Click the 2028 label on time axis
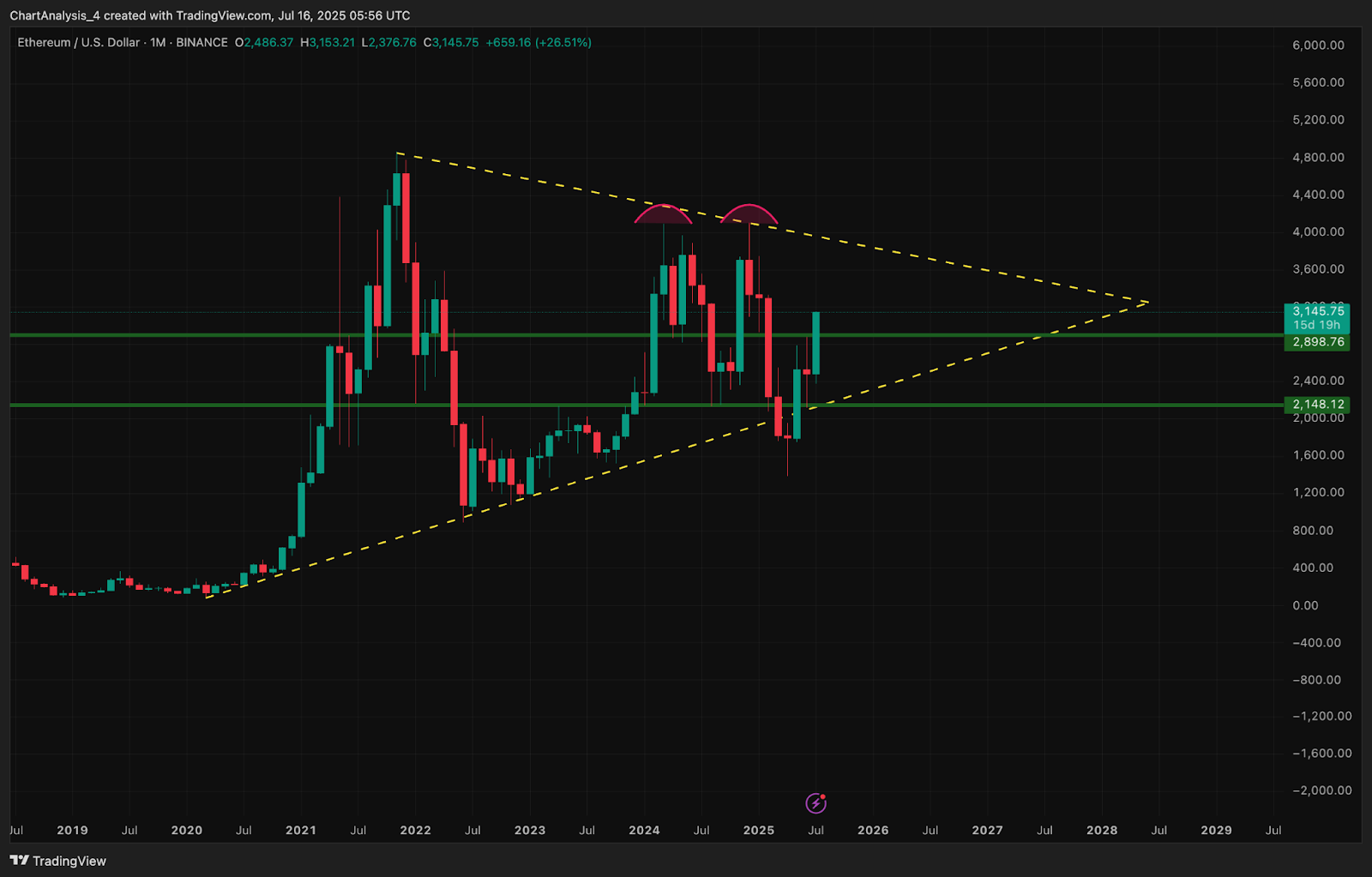The height and width of the screenshot is (877, 1372). [1102, 830]
